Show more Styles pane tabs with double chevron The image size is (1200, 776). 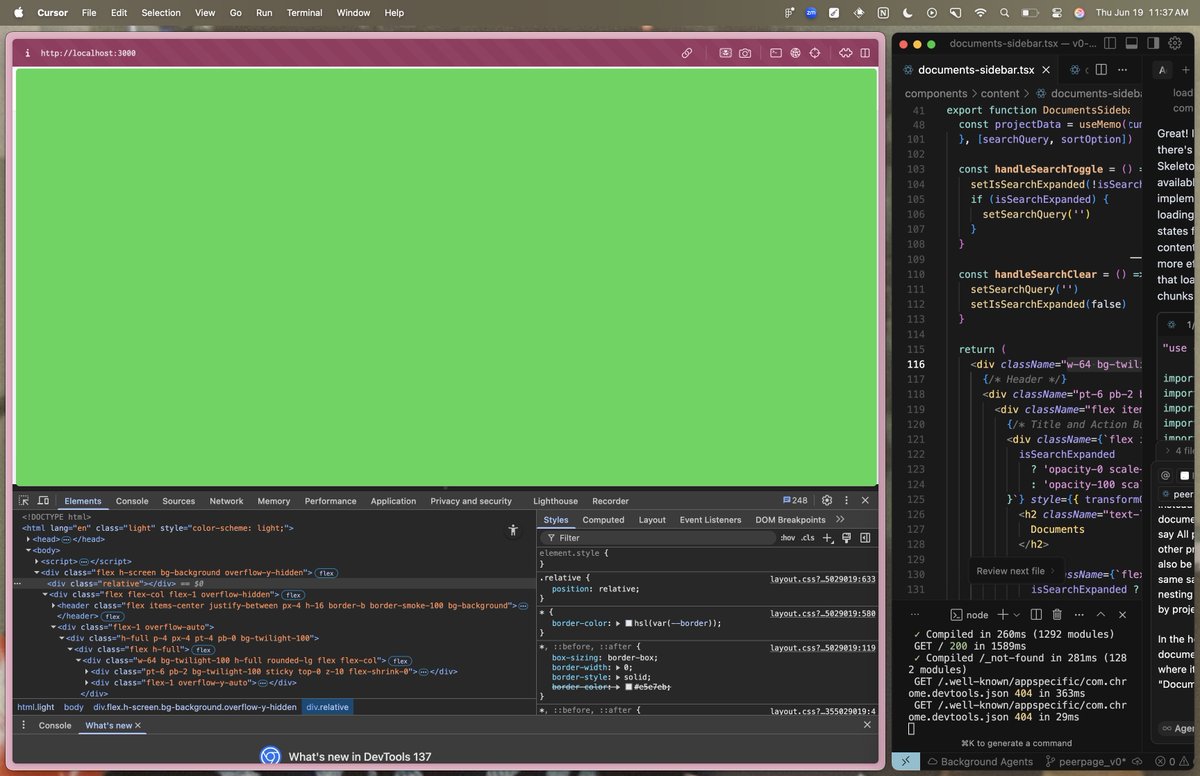coord(840,519)
